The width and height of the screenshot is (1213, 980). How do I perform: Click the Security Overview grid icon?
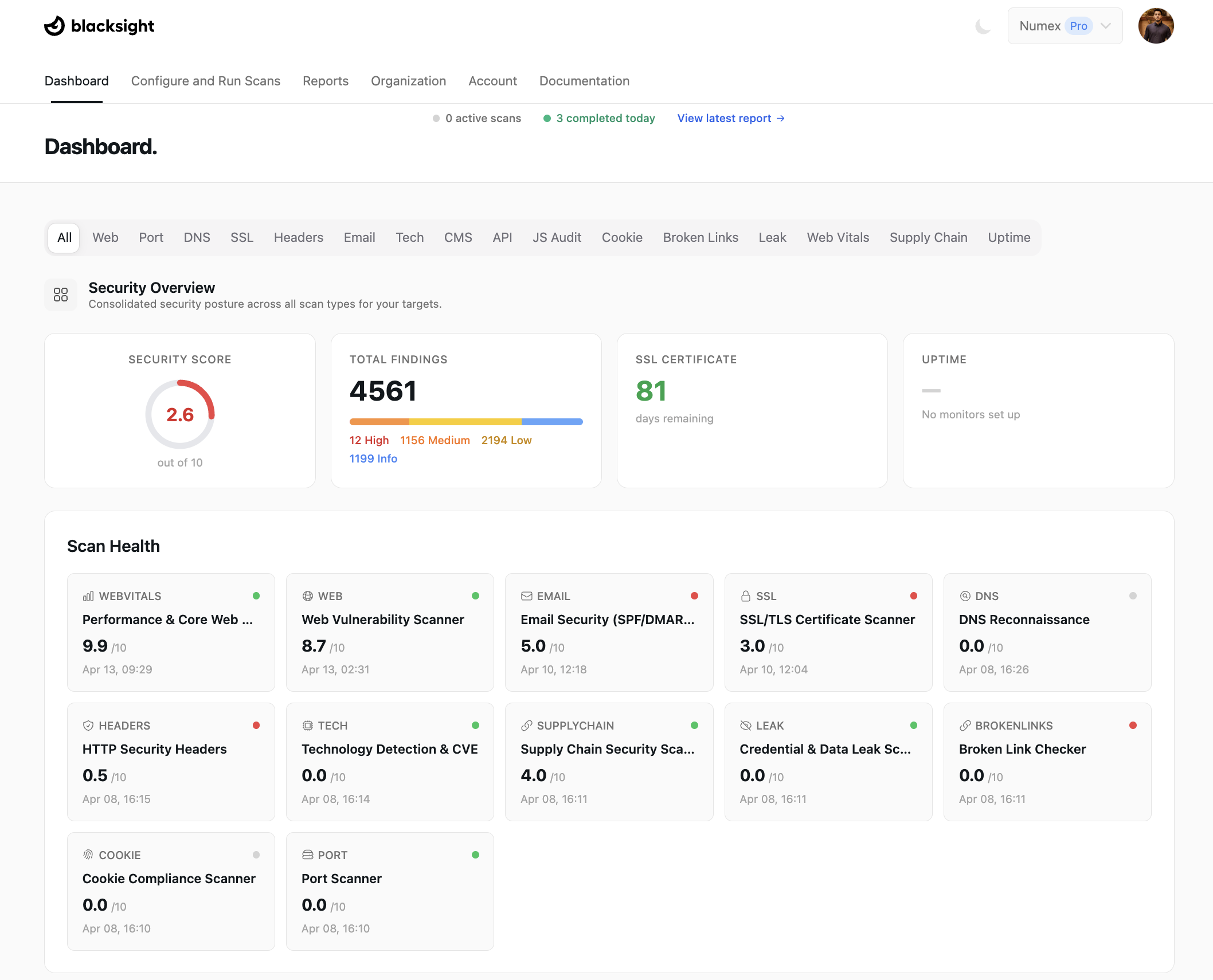point(61,294)
